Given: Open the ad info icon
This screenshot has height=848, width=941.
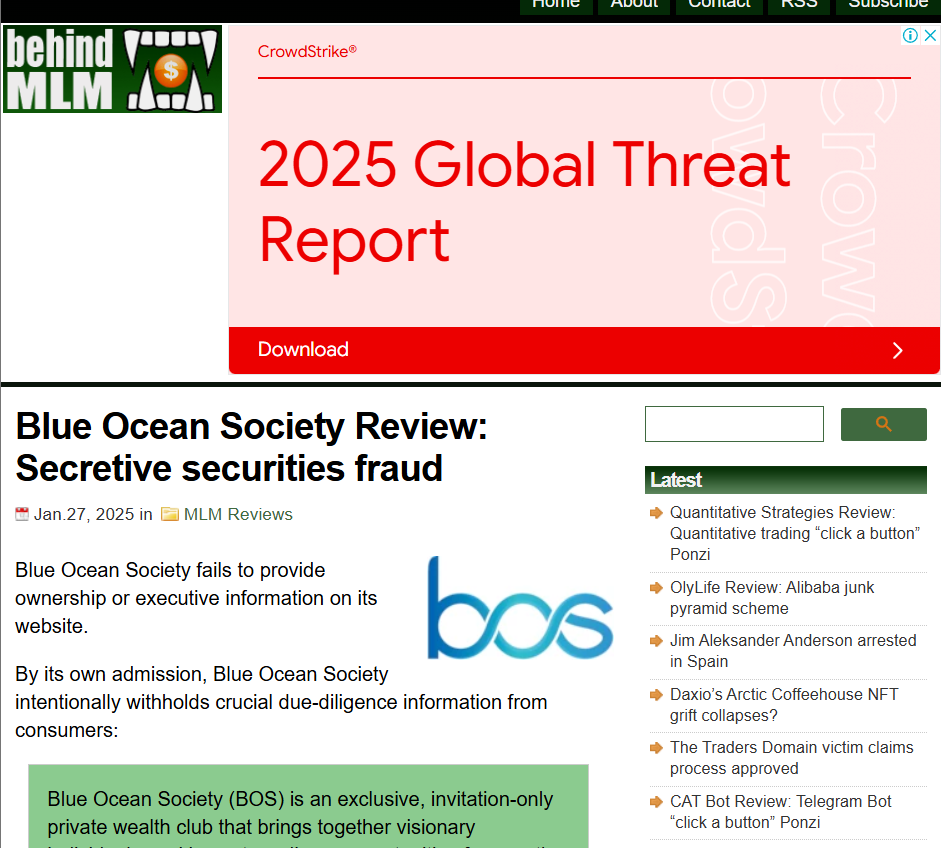Looking at the screenshot, I should (x=910, y=35).
